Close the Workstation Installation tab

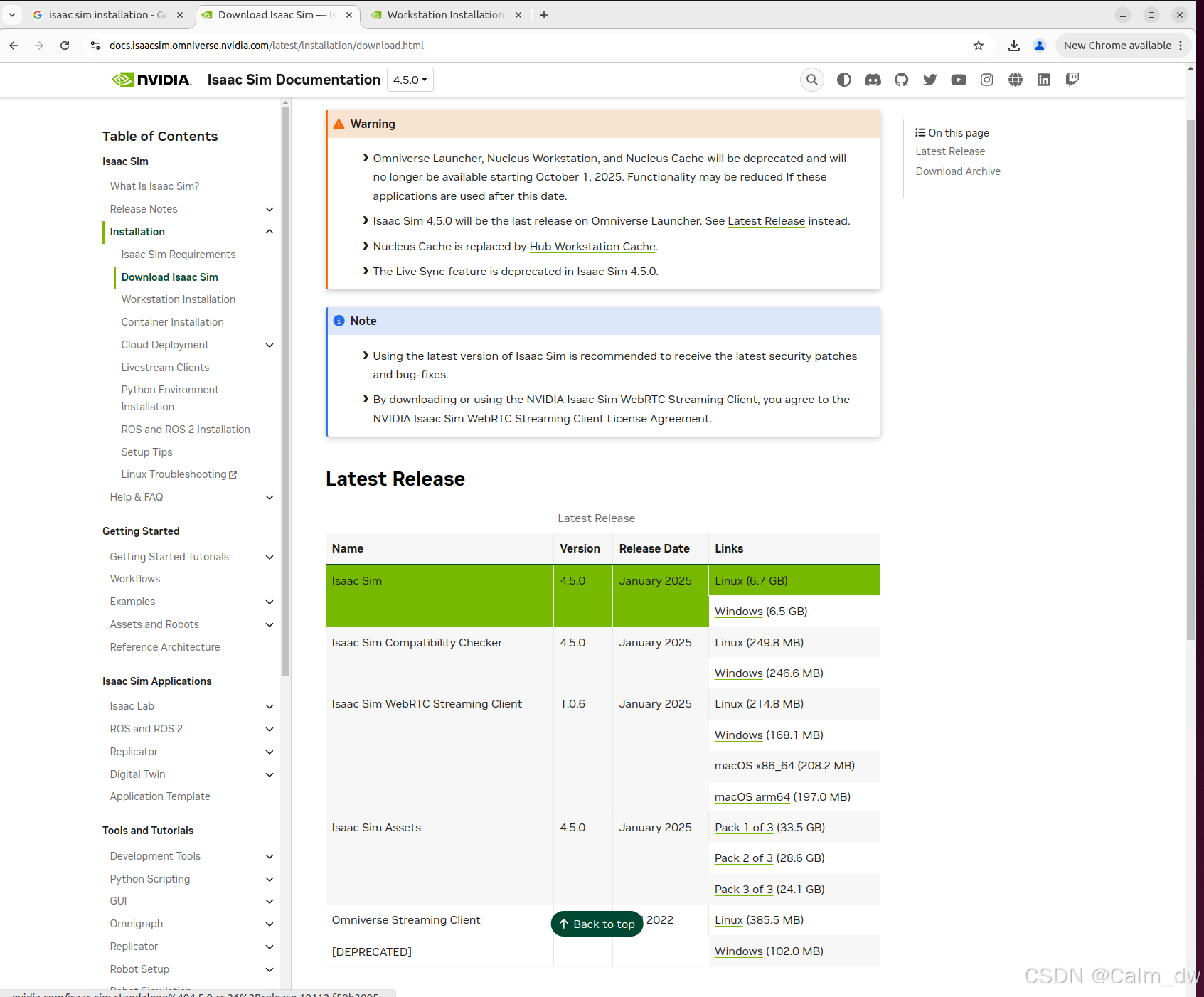click(x=518, y=15)
